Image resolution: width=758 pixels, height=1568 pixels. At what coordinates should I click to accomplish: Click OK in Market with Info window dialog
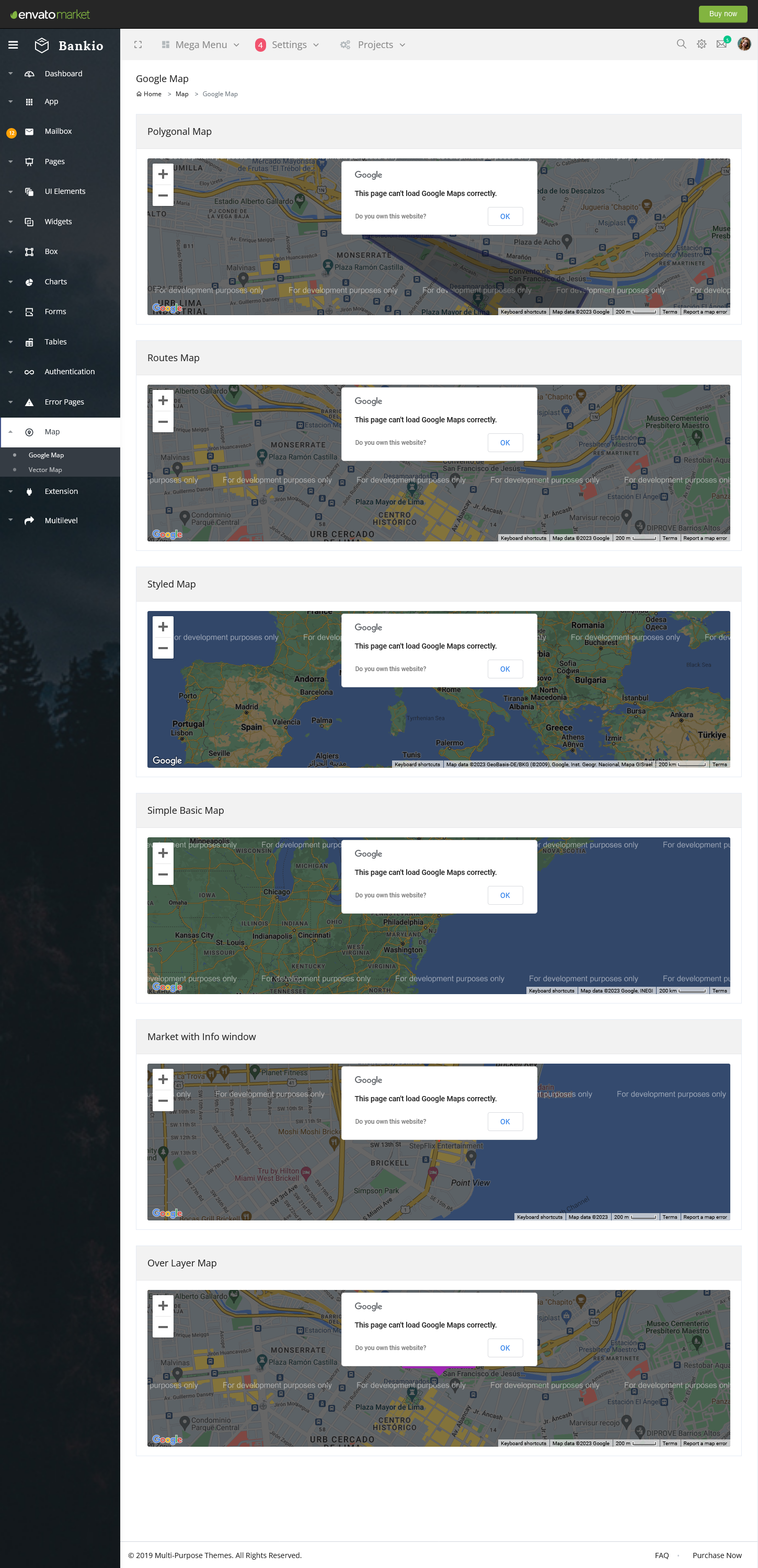(505, 1122)
